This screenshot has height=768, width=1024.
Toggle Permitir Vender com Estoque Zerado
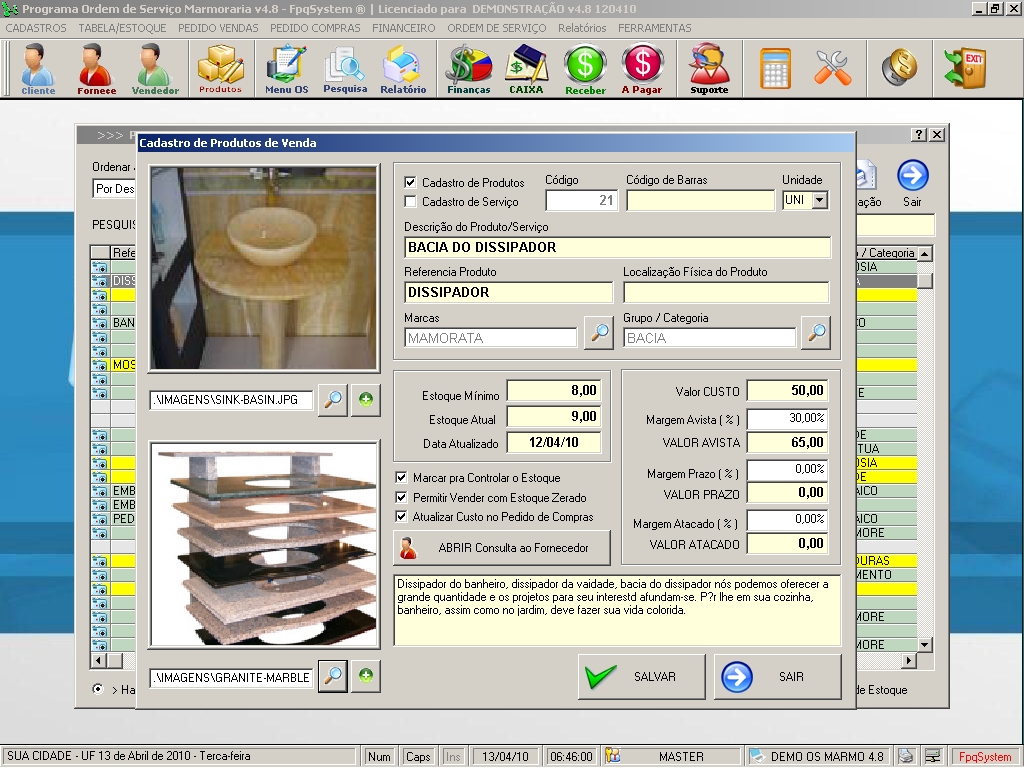tap(402, 498)
